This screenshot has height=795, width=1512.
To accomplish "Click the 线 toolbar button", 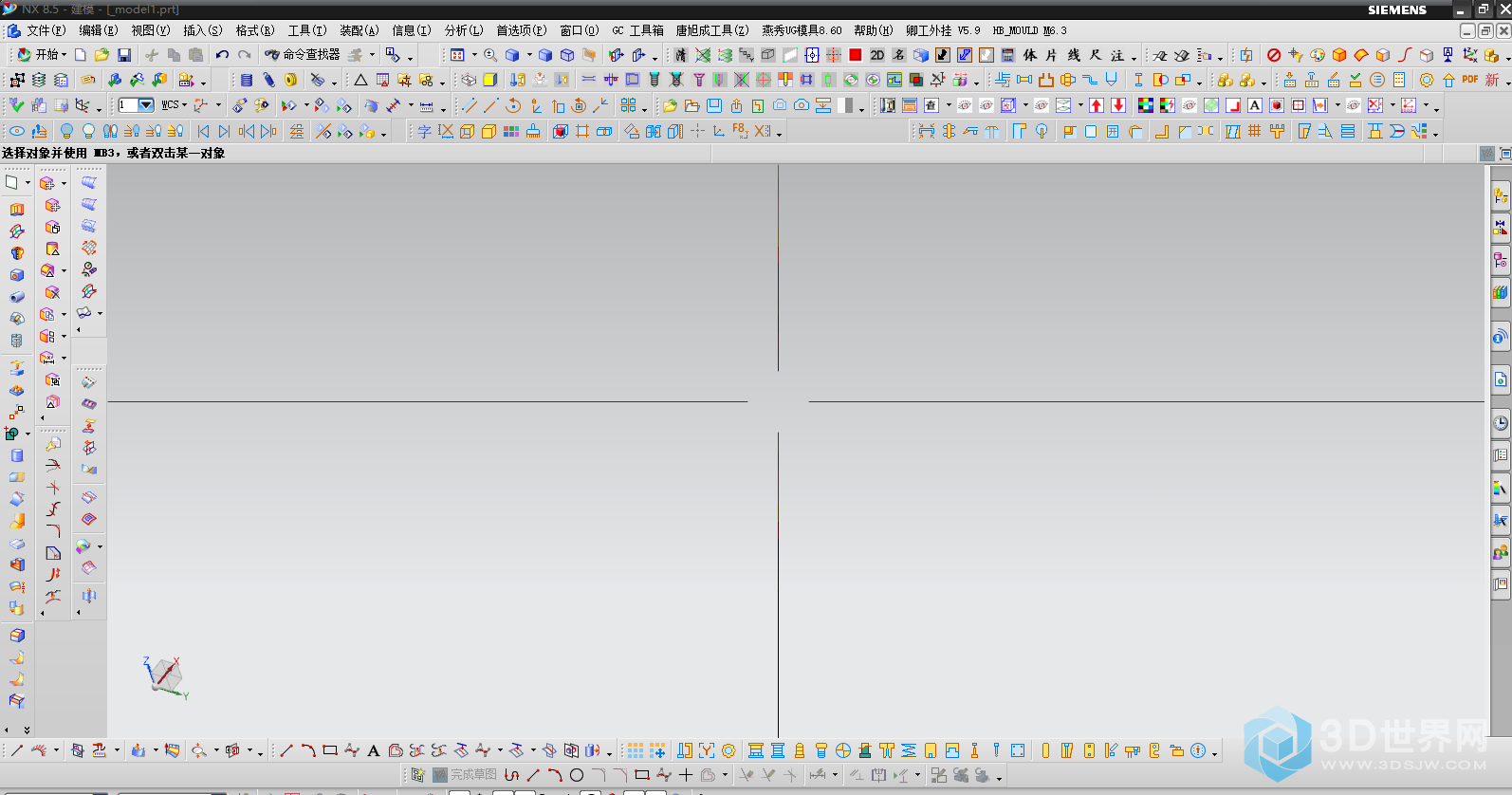I will coord(1074,55).
